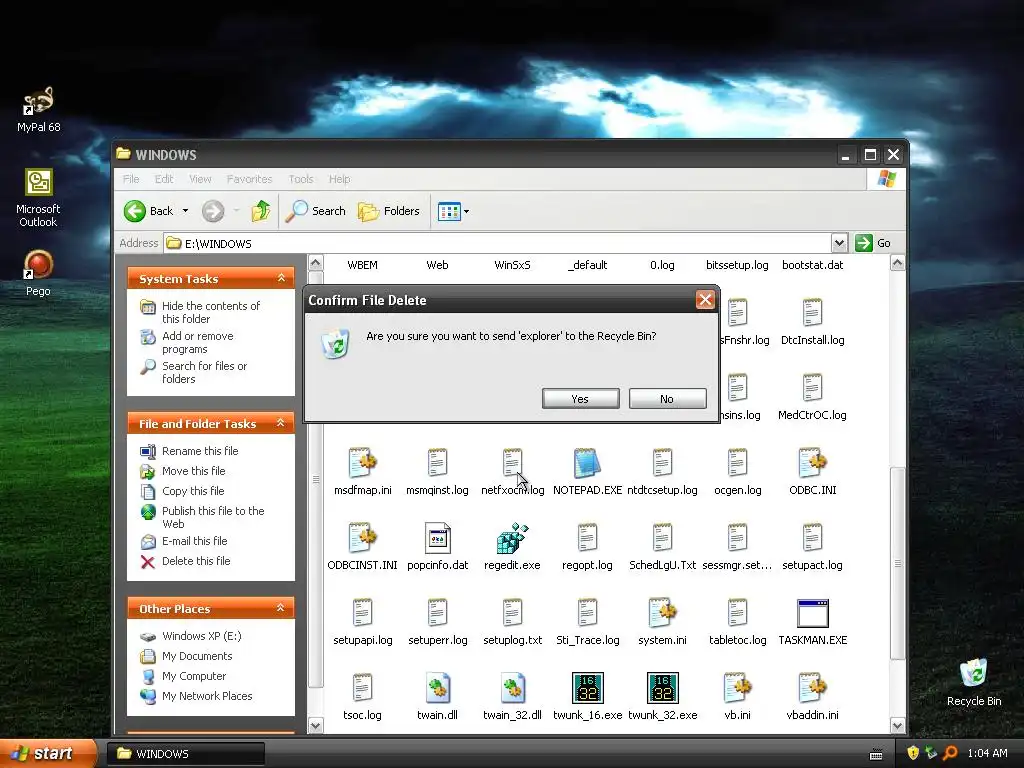Screen dimensions: 1024x768
Task: Select the ODBC.INI file icon
Action: pos(812,463)
